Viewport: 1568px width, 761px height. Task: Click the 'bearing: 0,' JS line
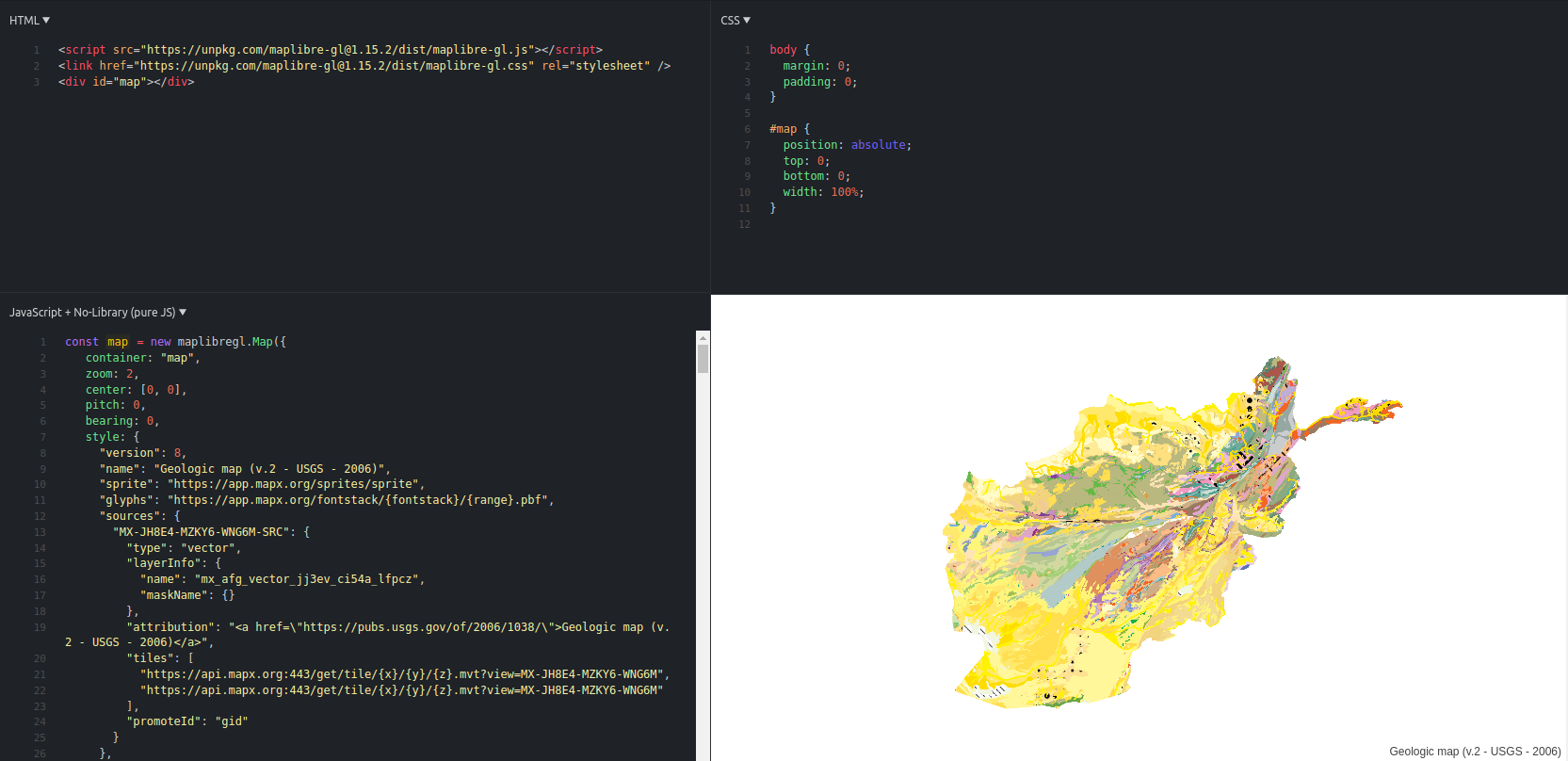point(122,421)
